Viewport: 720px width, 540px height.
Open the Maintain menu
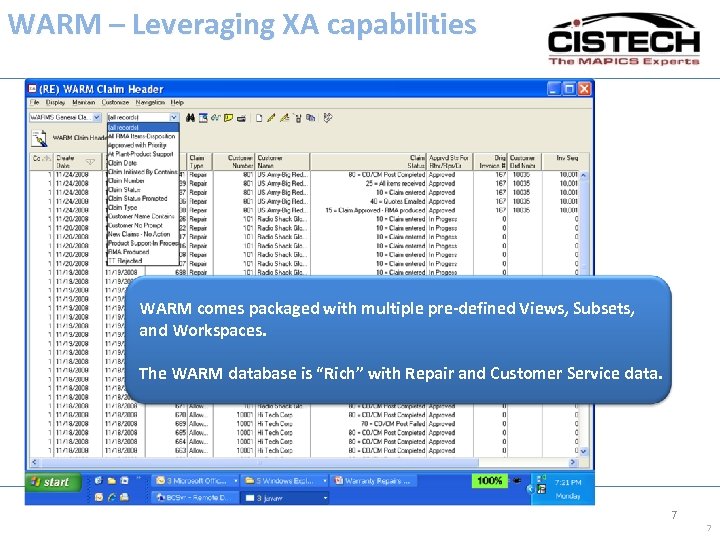pyautogui.click(x=84, y=102)
